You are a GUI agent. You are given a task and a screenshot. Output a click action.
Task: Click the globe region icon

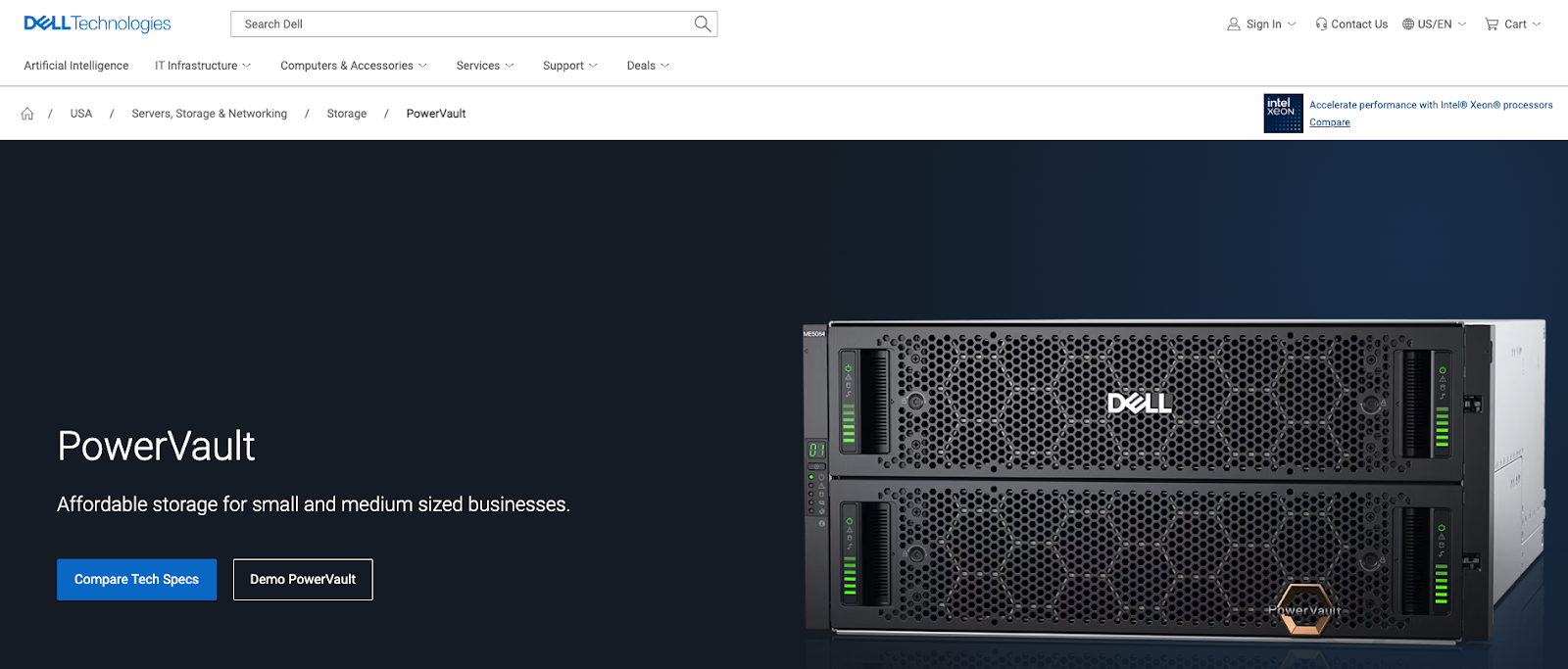[x=1408, y=24]
